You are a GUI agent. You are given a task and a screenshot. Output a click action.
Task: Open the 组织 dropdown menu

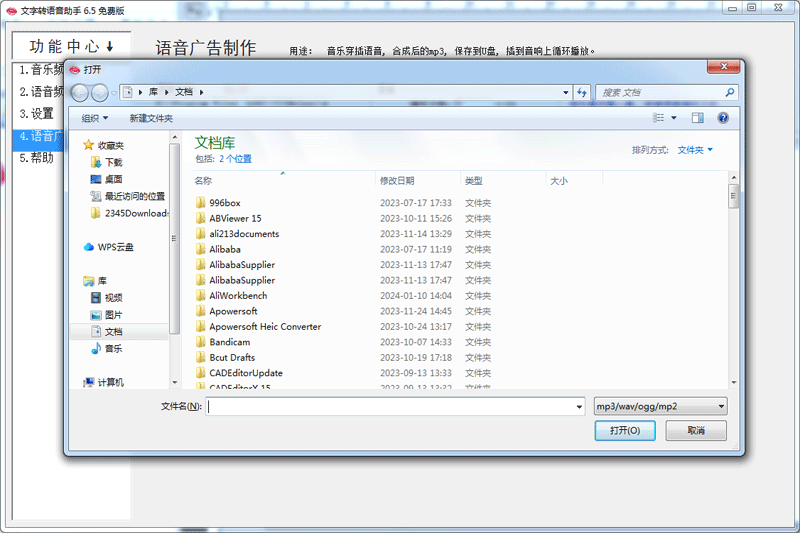pyautogui.click(x=95, y=118)
